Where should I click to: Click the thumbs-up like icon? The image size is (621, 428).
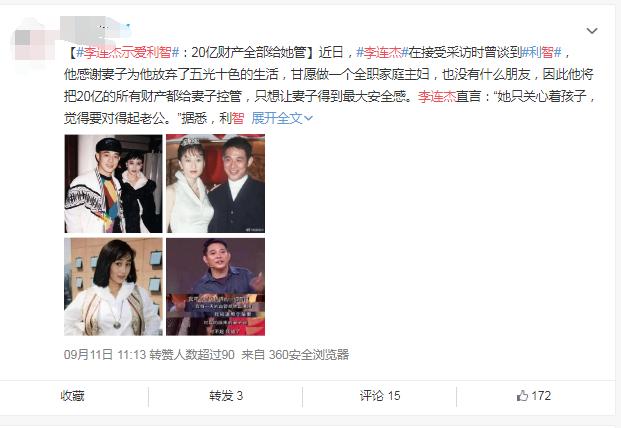pos(522,396)
